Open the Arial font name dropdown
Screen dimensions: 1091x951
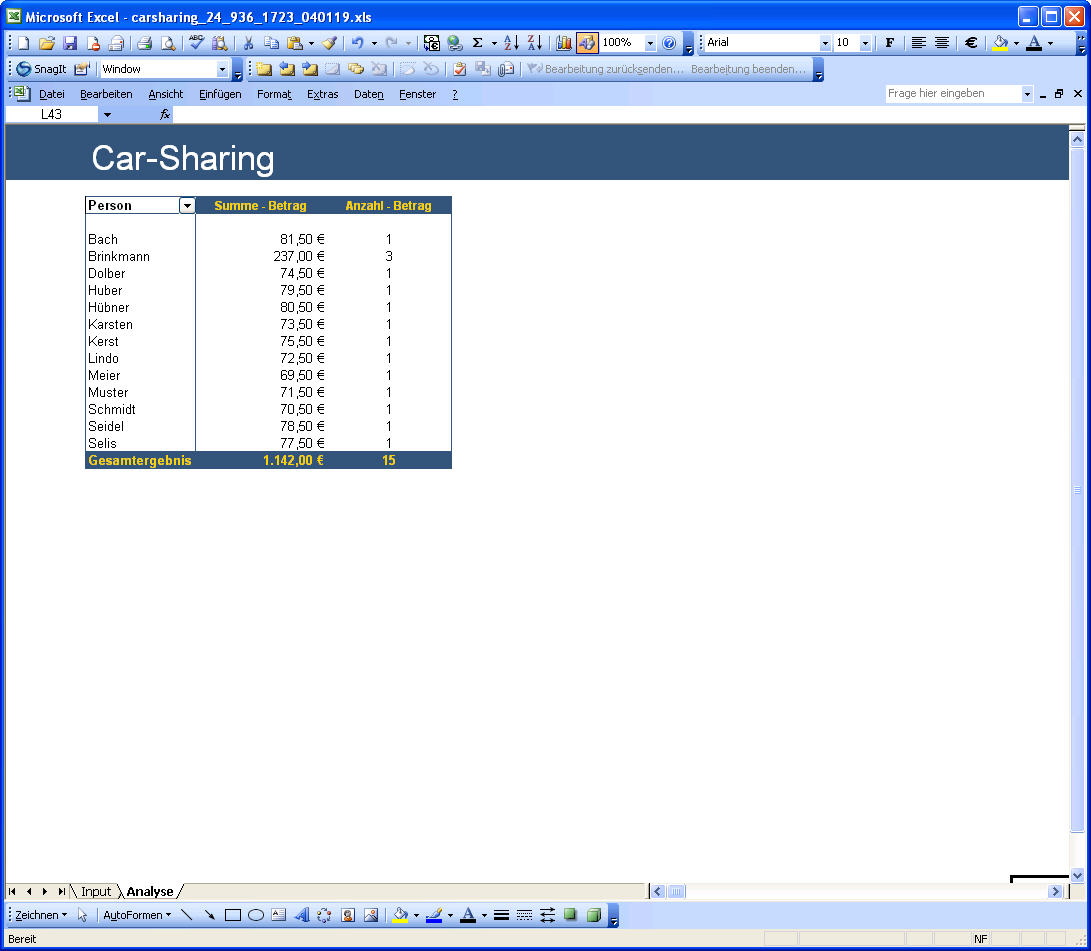(825, 43)
